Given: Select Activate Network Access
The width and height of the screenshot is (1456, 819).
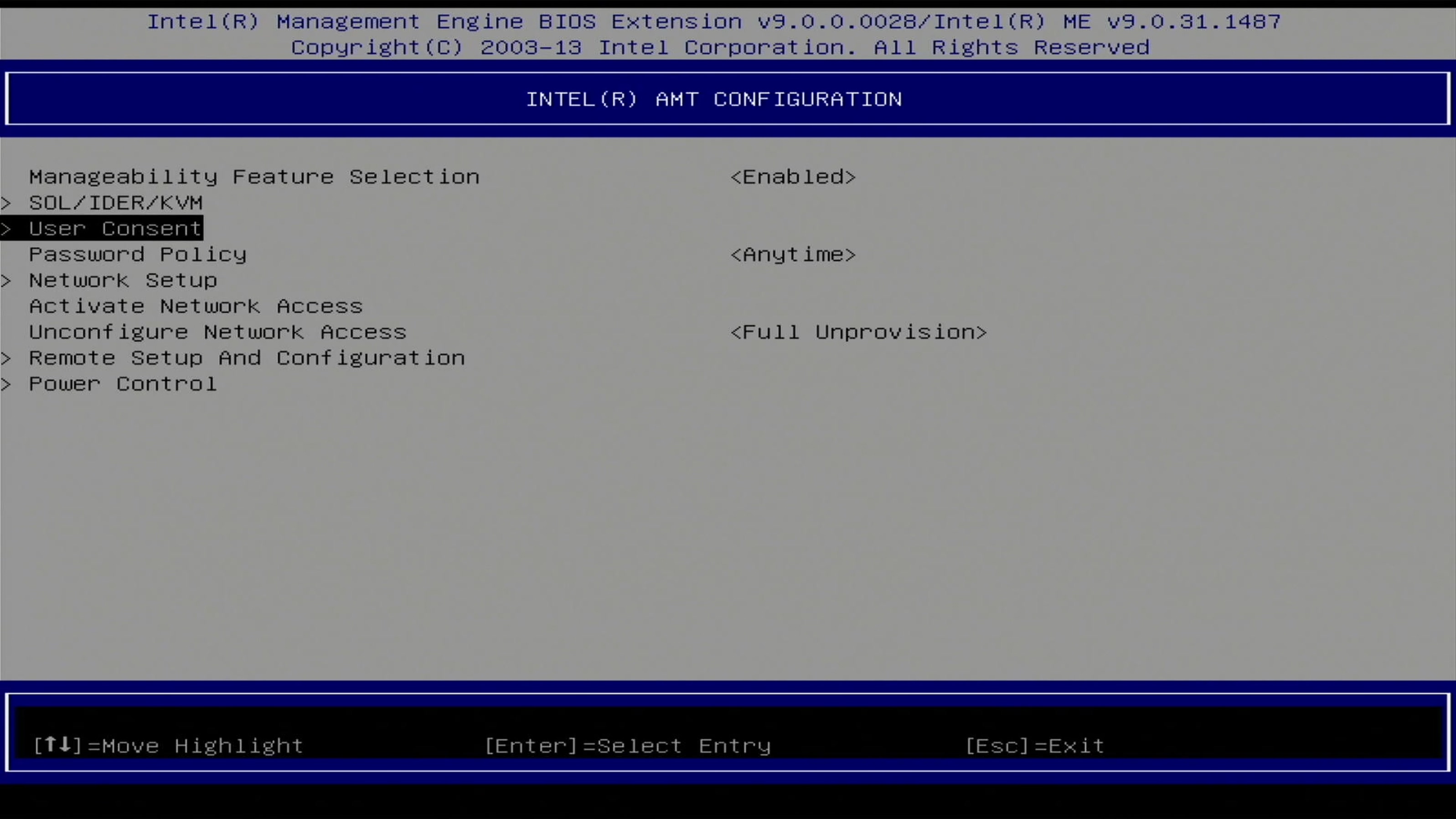Looking at the screenshot, I should (x=196, y=306).
